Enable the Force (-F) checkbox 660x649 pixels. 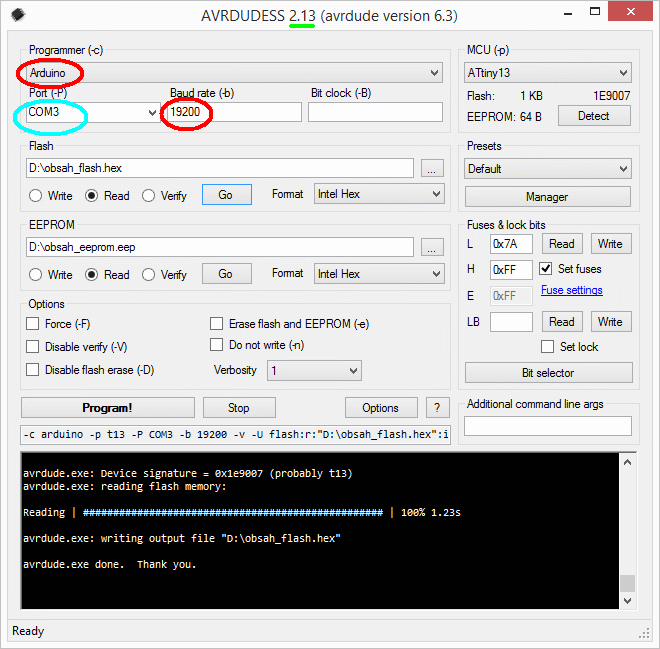click(33, 324)
